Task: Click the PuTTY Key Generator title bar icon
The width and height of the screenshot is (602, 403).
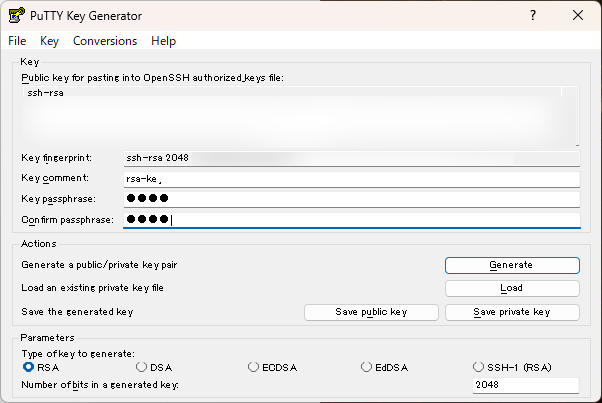Action: pyautogui.click(x=15, y=16)
